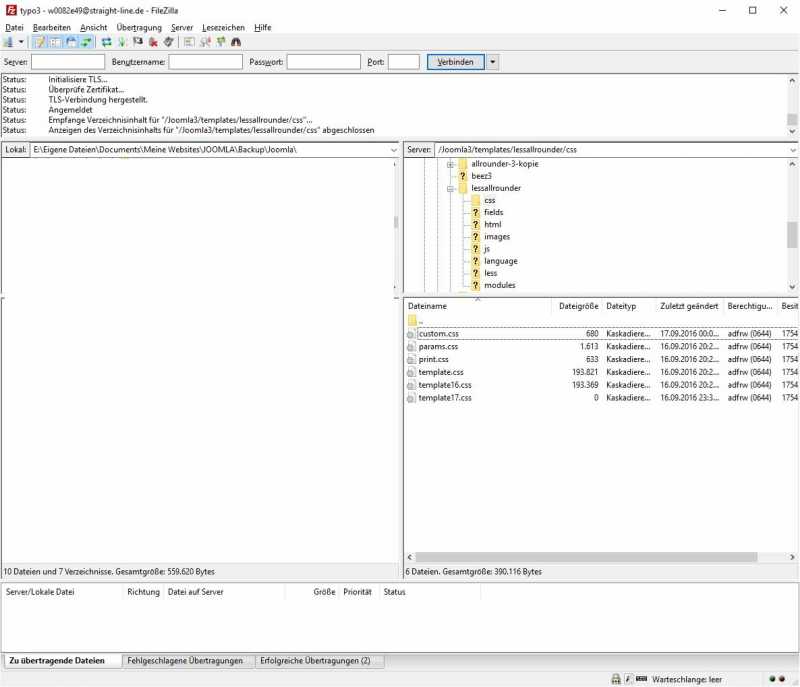Select the images folder in tree
800x687 pixels.
coord(497,237)
